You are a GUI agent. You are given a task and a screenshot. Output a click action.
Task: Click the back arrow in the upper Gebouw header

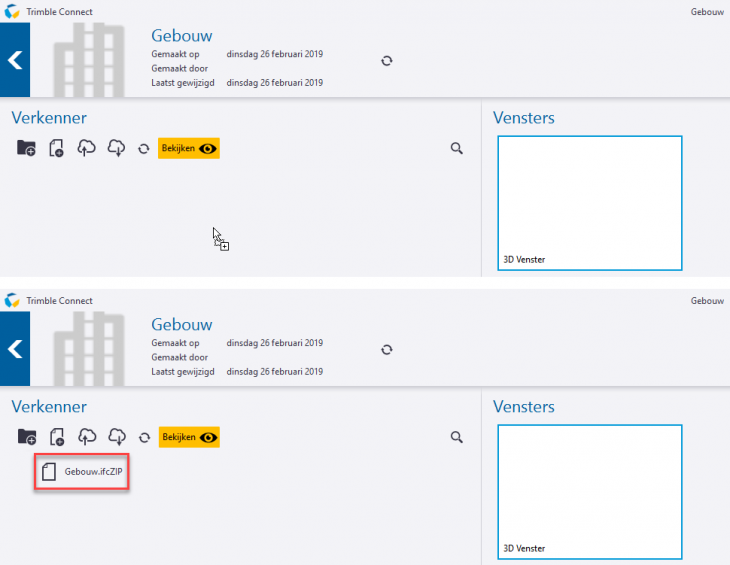pyautogui.click(x=15, y=60)
